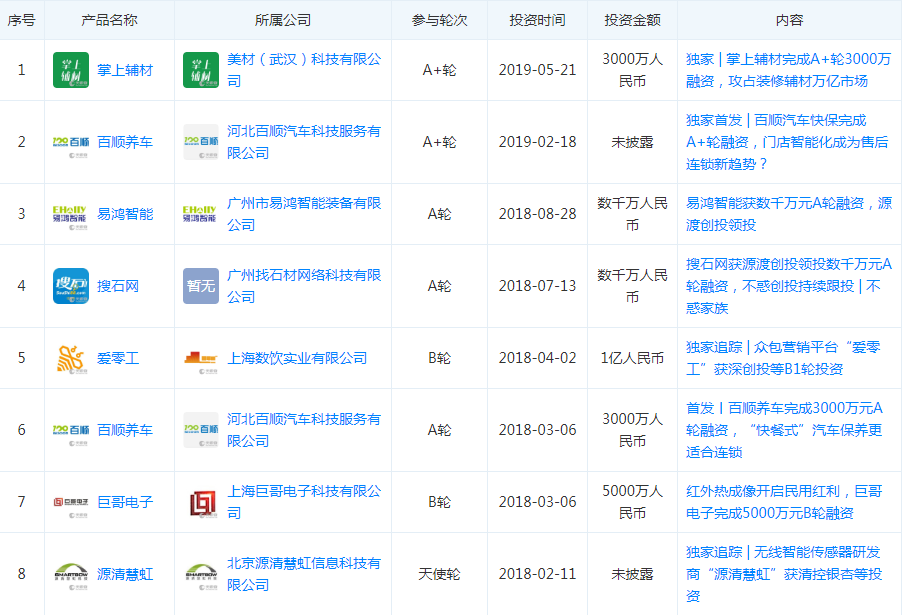Open the 广州找石材网络科技有限公司 company link
This screenshot has width=904, height=615.
tap(304, 286)
